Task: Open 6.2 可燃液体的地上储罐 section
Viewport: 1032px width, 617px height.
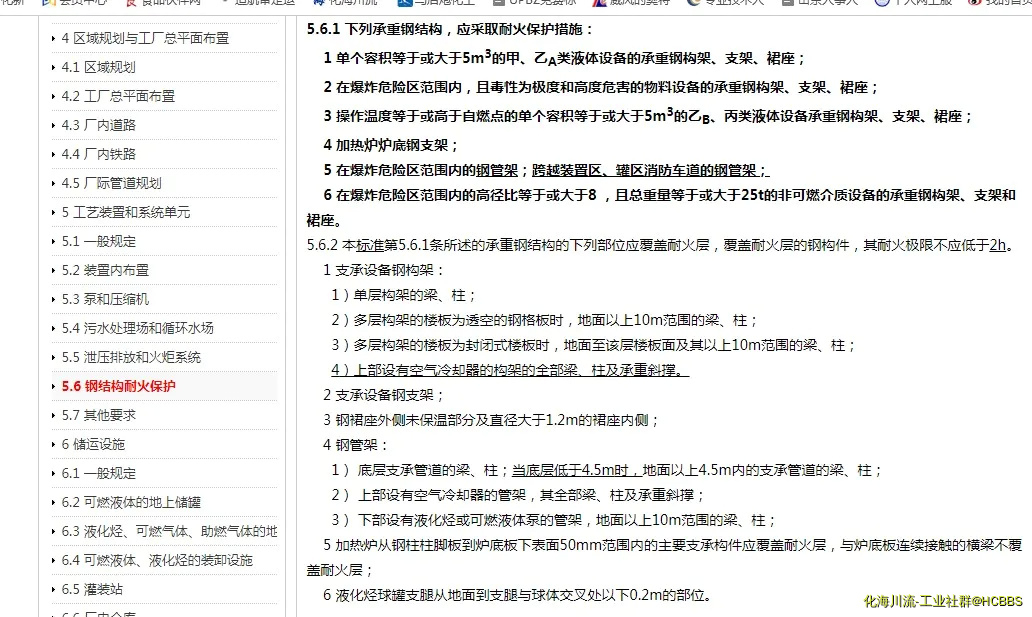Action: [131, 502]
